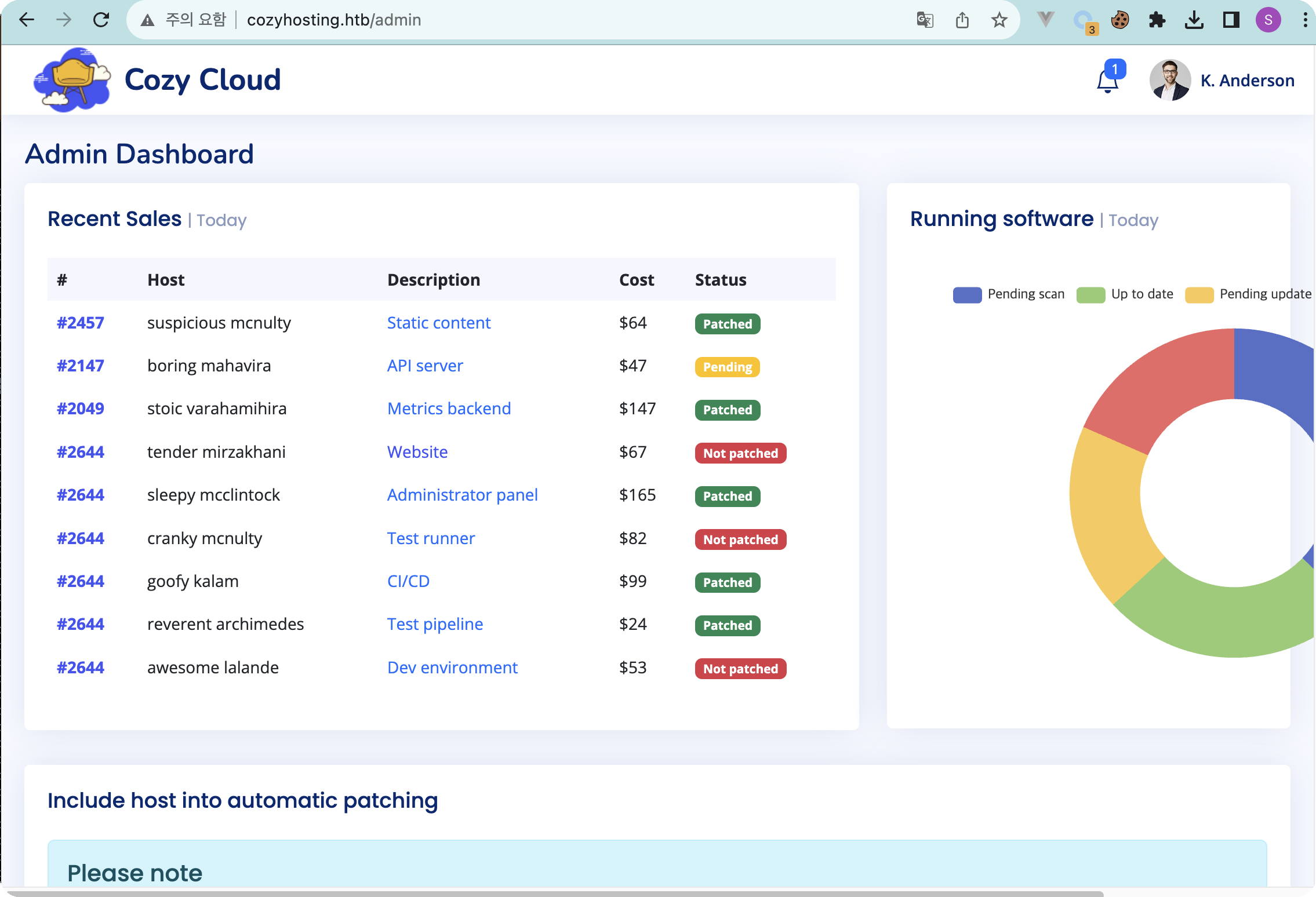Viewport: 1316px width, 897px height.
Task: Open Chrome three-dot menu
Action: pos(1305,20)
